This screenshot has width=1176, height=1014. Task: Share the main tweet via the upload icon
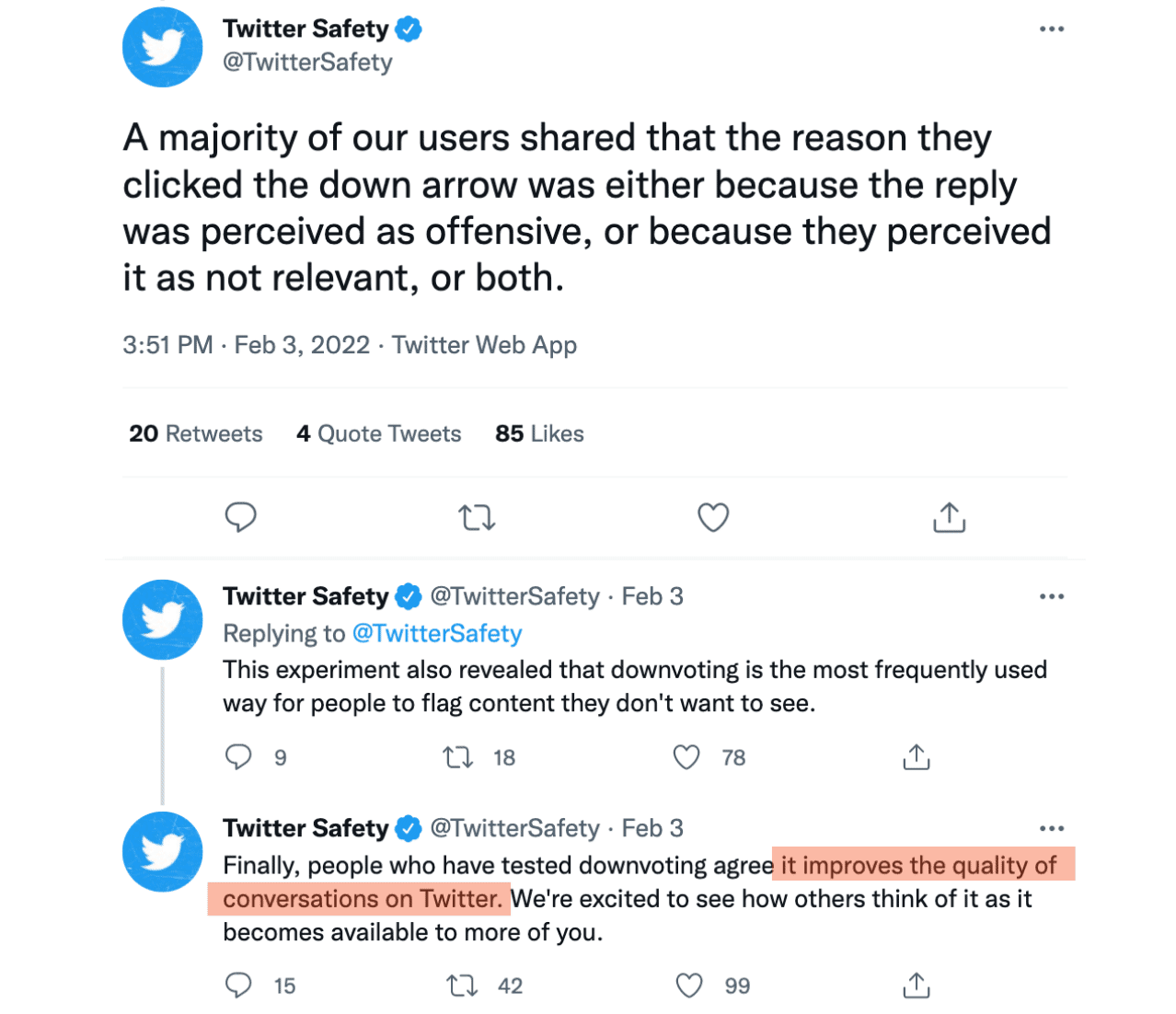949,517
